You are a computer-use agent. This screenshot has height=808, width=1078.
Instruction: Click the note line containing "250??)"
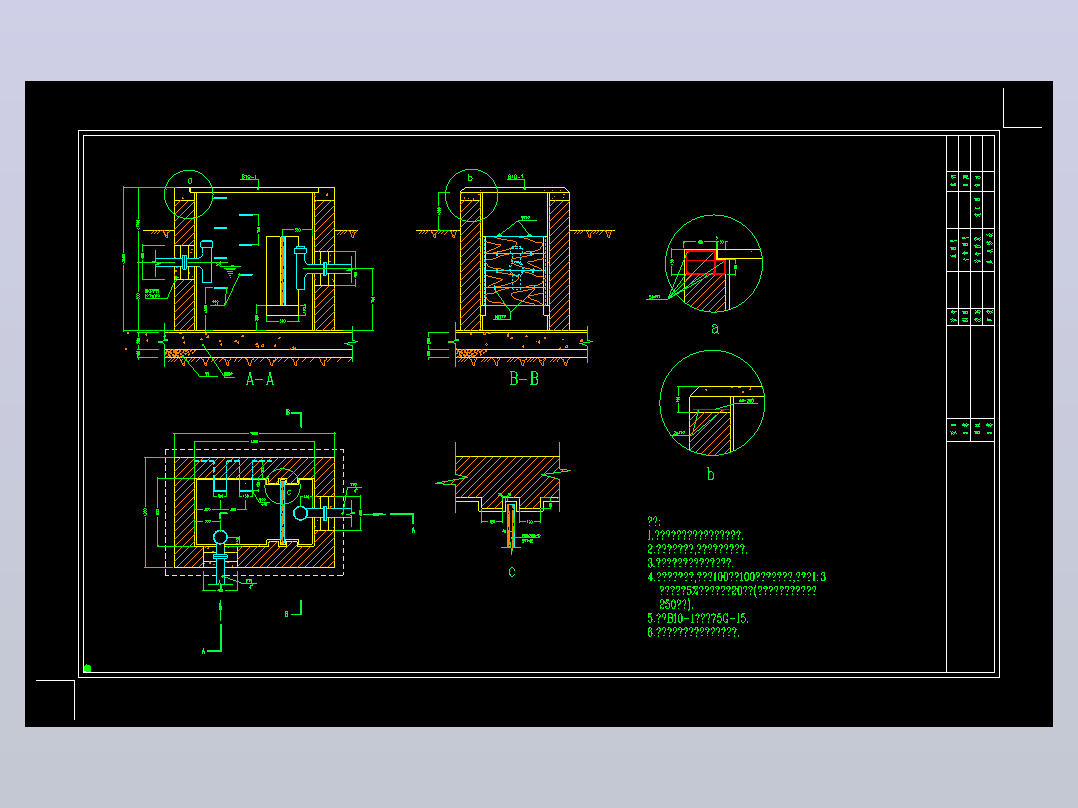(676, 604)
